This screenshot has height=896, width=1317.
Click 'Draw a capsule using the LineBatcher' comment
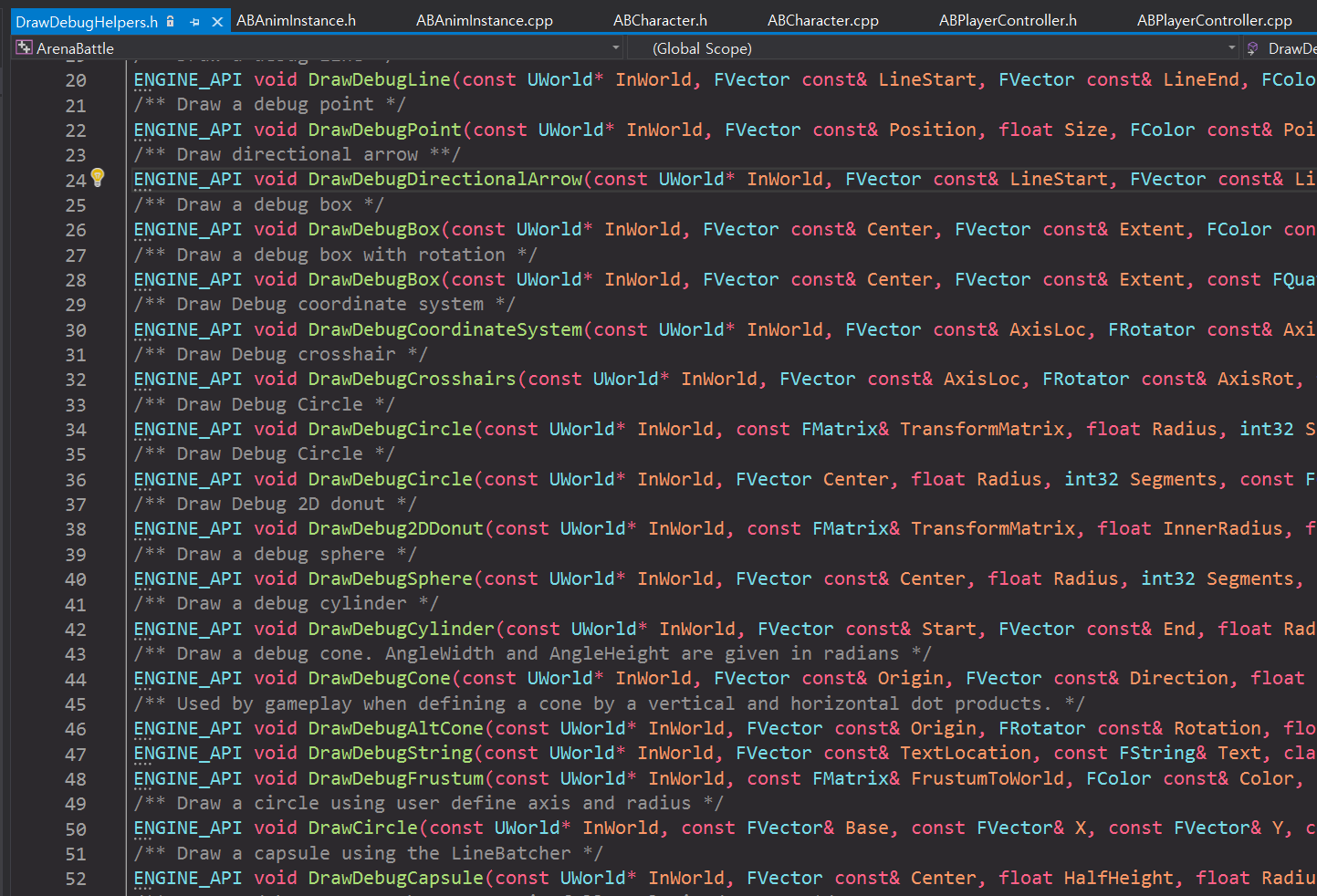(368, 853)
